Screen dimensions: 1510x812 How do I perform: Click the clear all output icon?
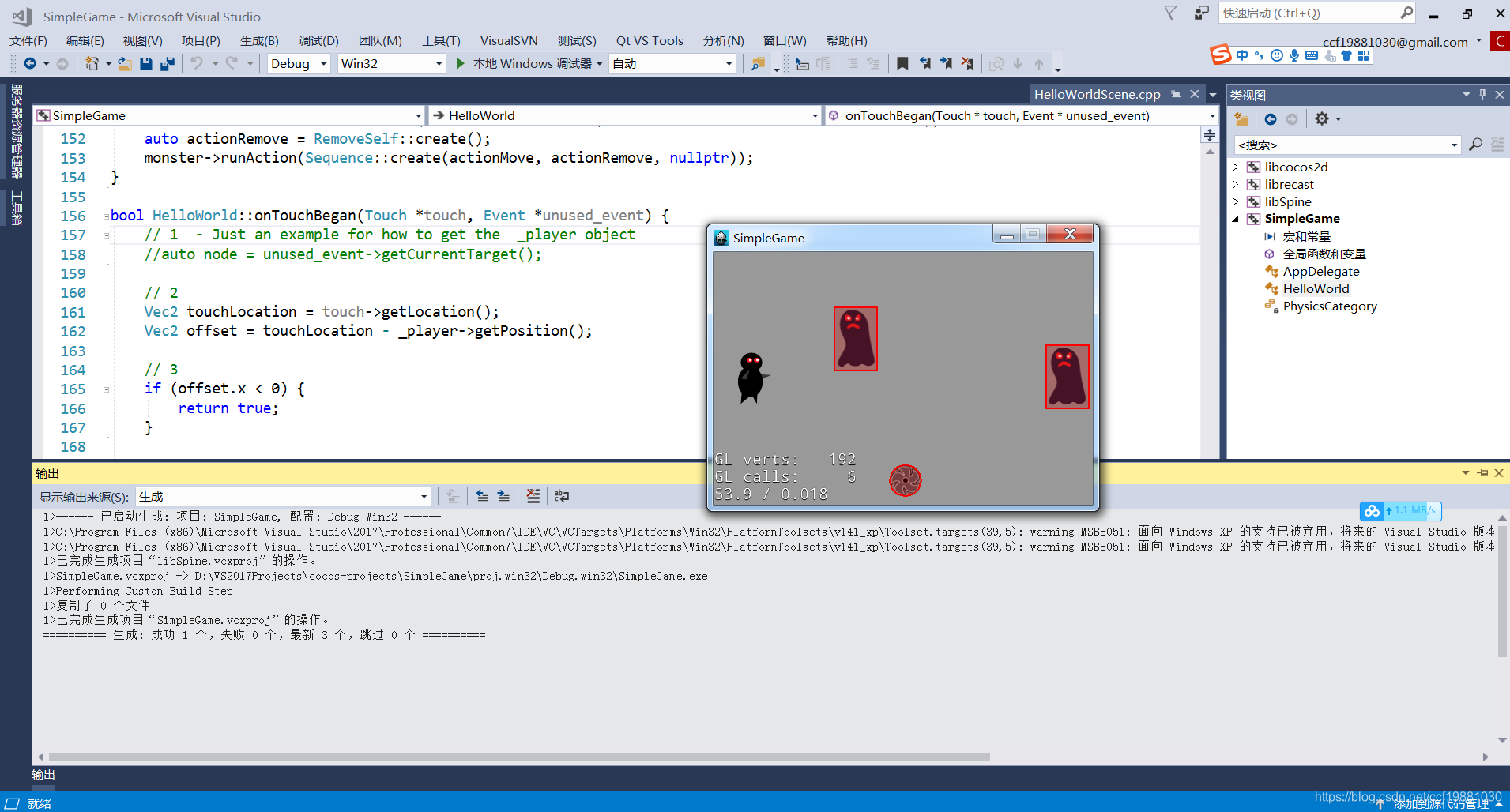click(x=533, y=496)
